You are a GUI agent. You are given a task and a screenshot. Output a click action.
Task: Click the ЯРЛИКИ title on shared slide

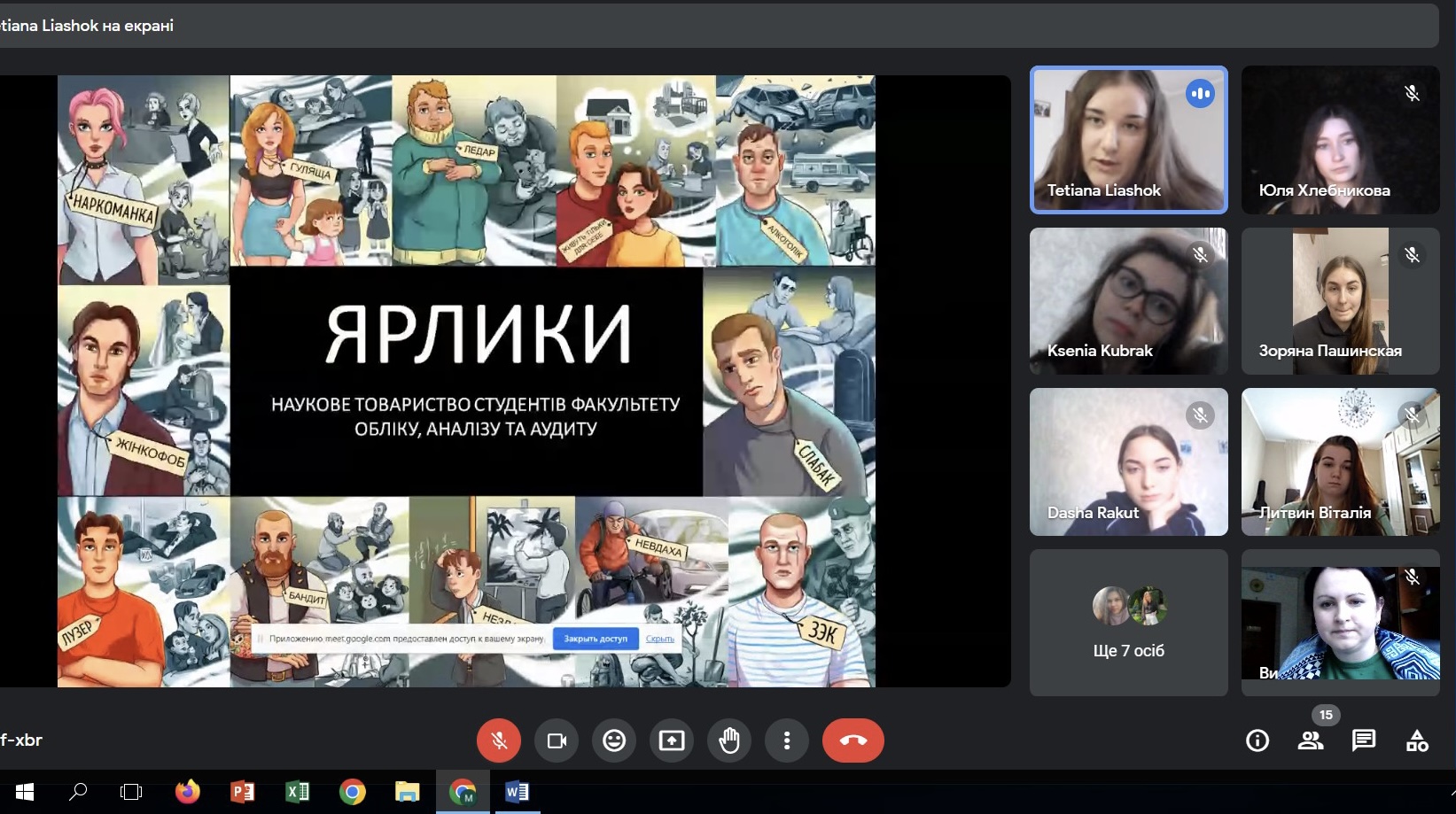coord(478,334)
